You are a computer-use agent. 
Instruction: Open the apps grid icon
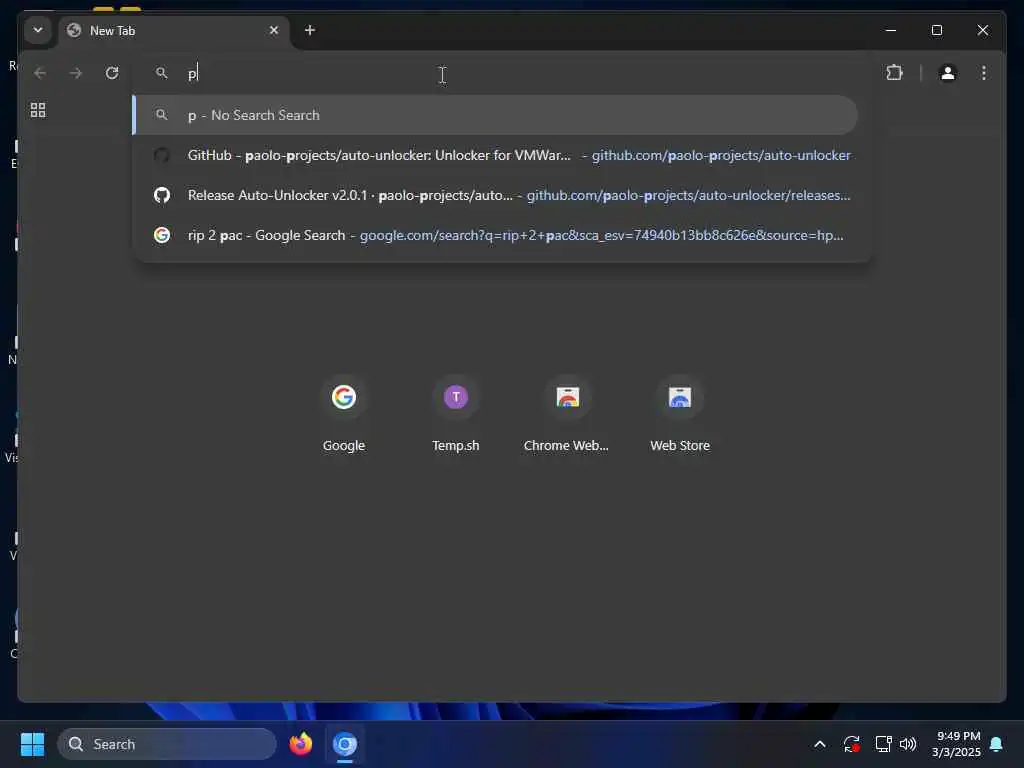click(38, 110)
